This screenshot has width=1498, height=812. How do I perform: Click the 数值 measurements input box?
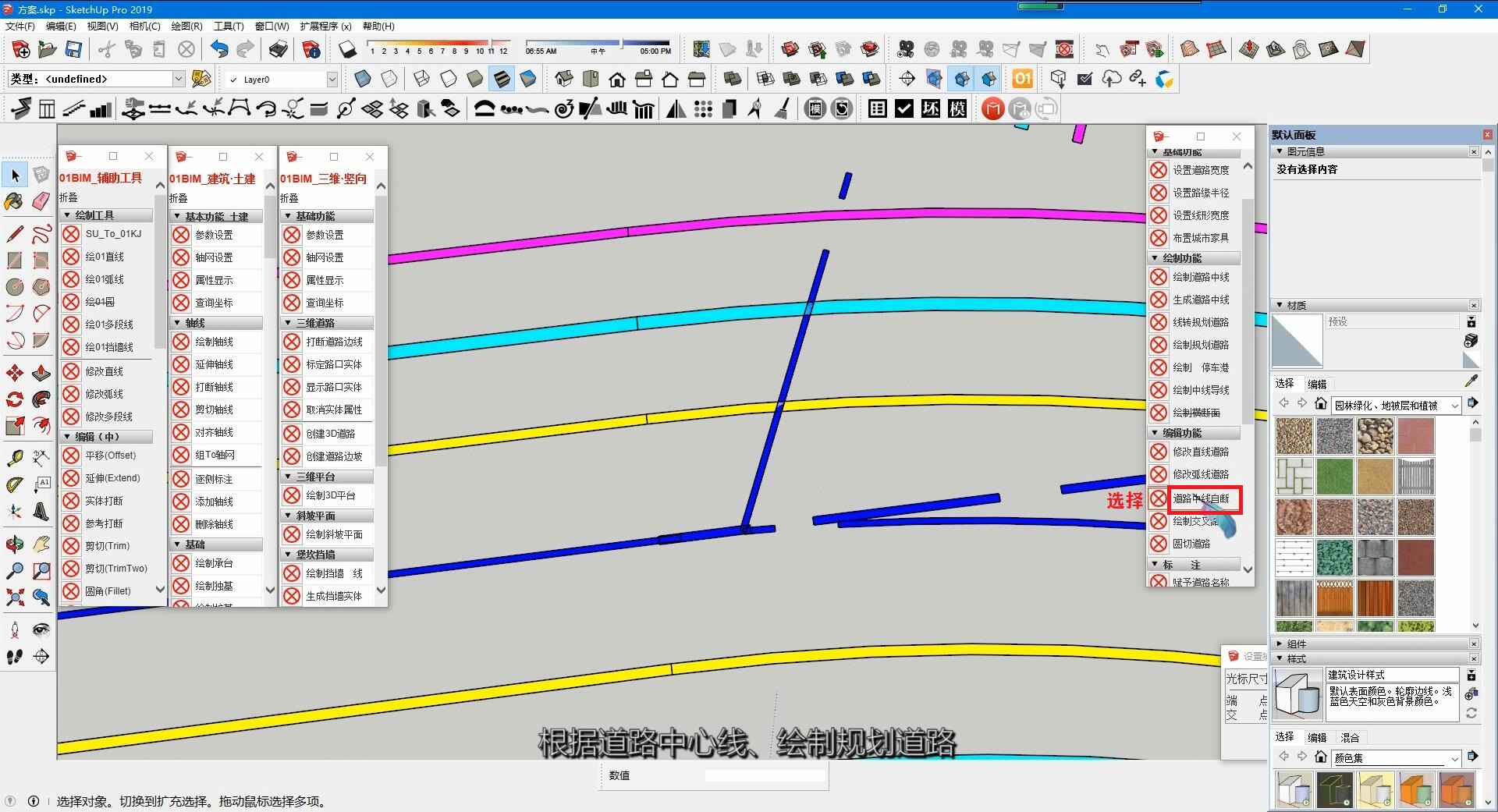(x=765, y=776)
